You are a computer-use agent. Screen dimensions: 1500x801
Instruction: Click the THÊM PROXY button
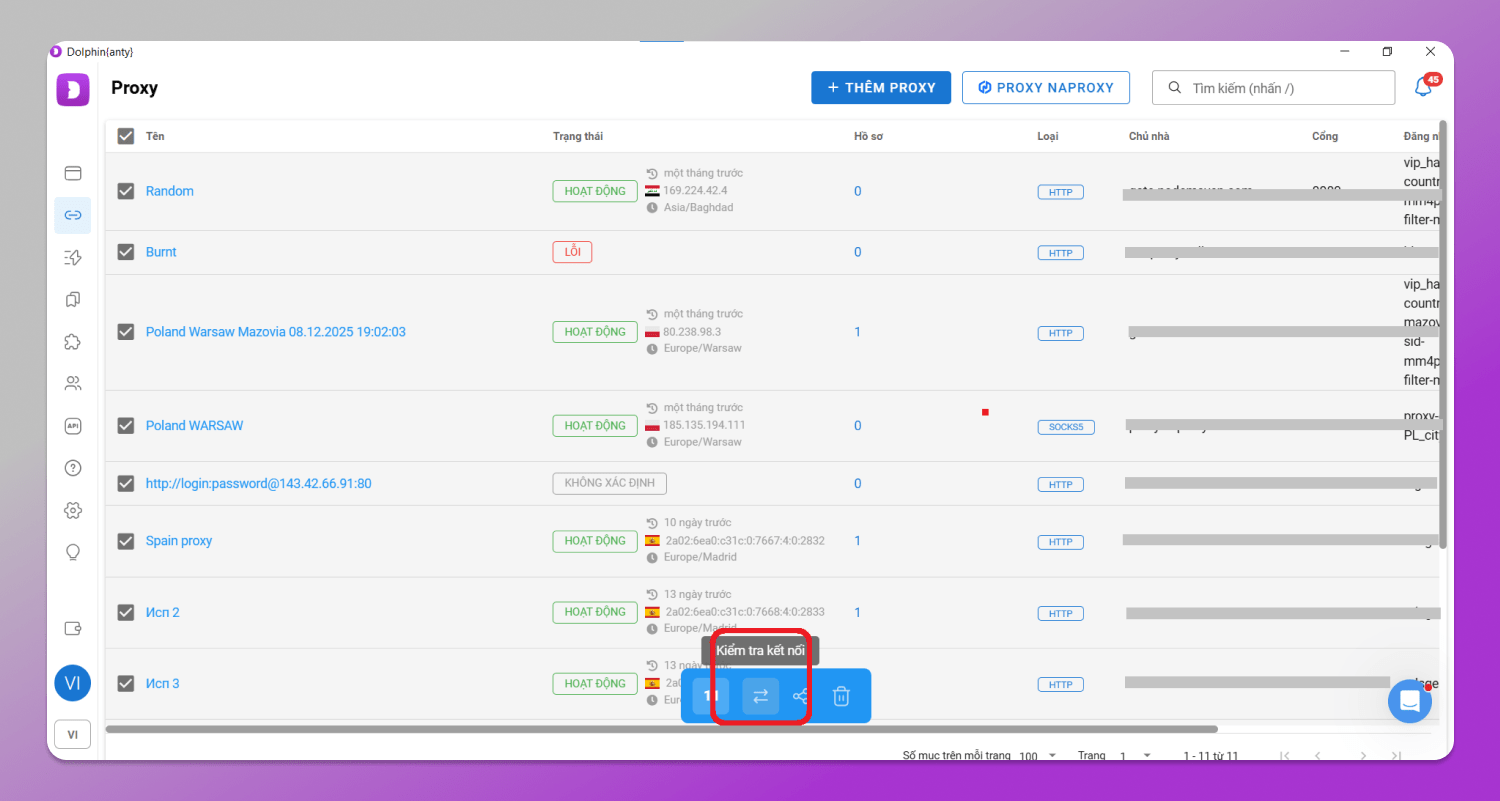point(879,88)
